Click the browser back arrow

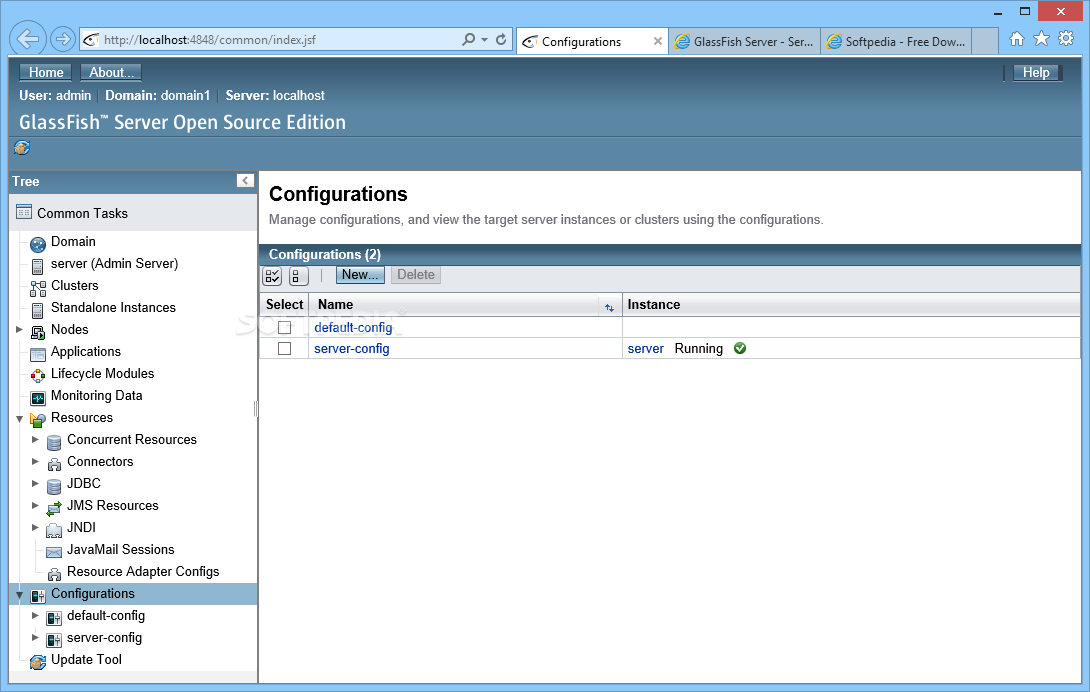point(28,39)
